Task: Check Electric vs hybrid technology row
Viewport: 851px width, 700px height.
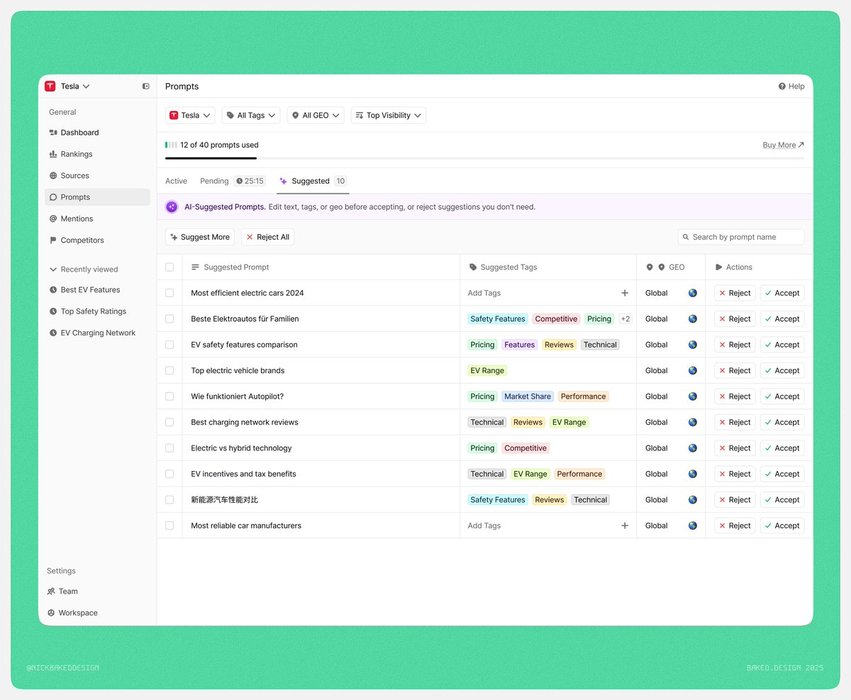Action: click(169, 448)
